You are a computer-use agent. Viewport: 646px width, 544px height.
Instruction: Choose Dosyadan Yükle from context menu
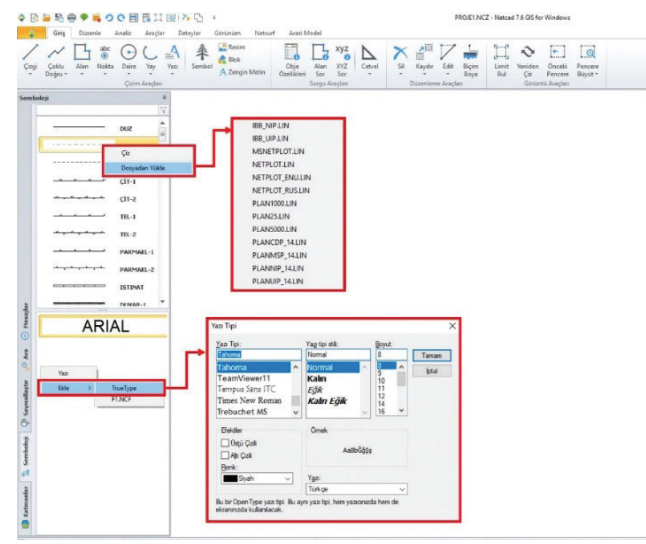(x=144, y=167)
